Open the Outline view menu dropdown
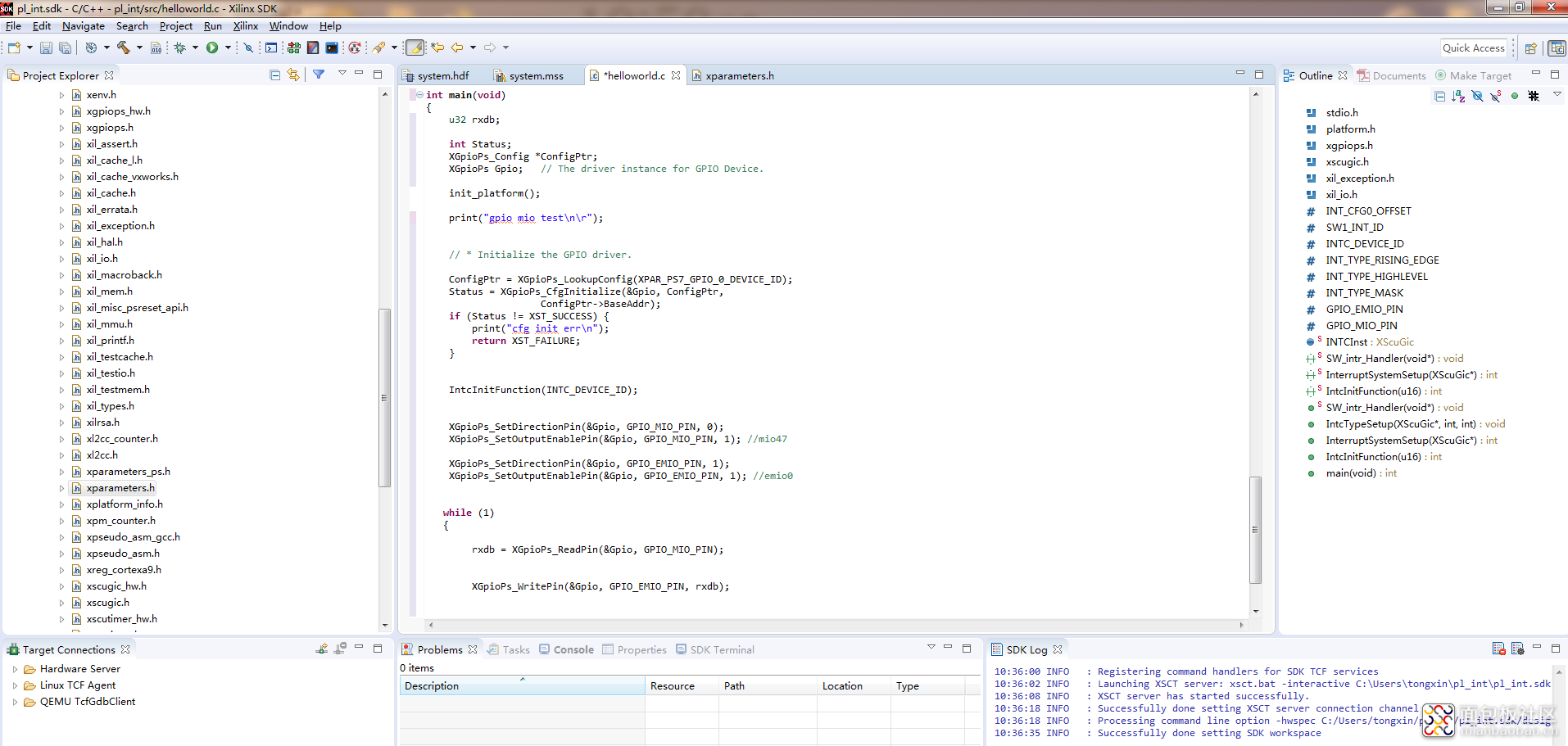The image size is (1568, 746). coord(1557,95)
